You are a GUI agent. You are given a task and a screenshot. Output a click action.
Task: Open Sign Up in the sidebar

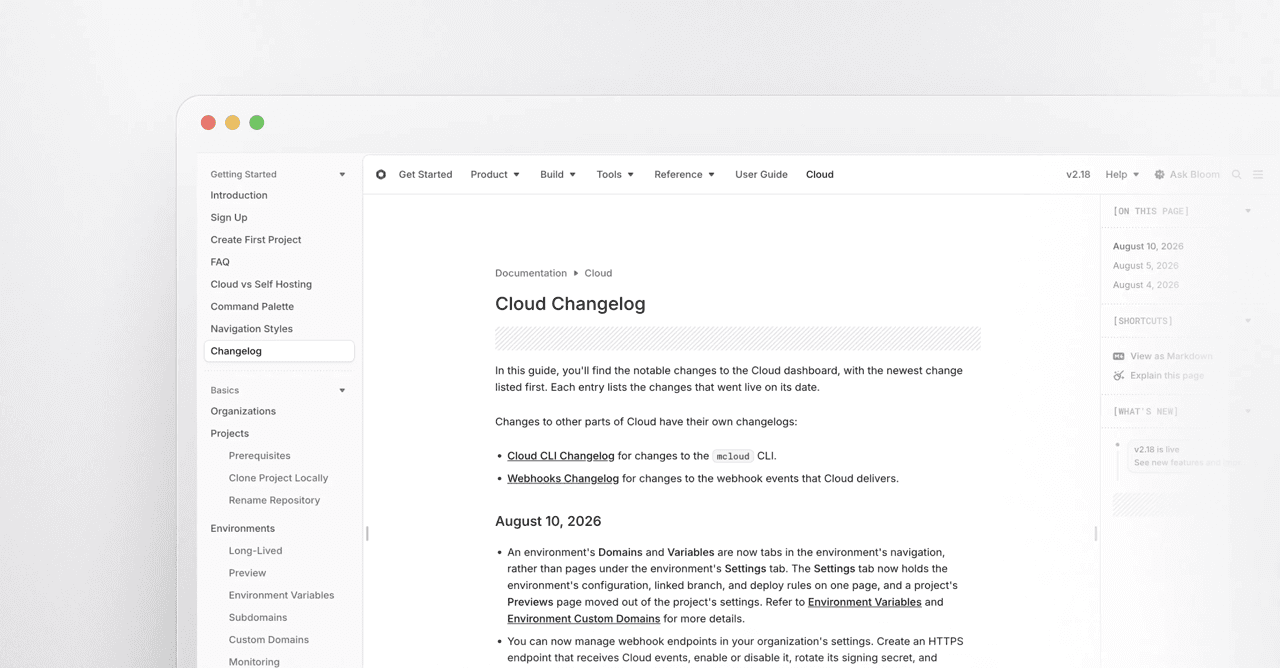pos(229,217)
